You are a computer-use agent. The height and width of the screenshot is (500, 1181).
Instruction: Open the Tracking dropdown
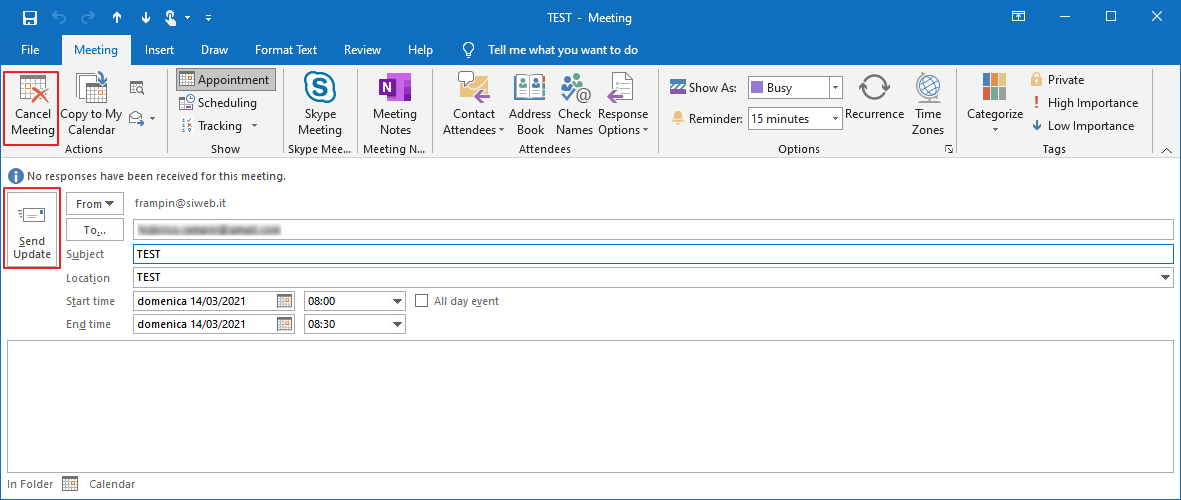tap(218, 126)
